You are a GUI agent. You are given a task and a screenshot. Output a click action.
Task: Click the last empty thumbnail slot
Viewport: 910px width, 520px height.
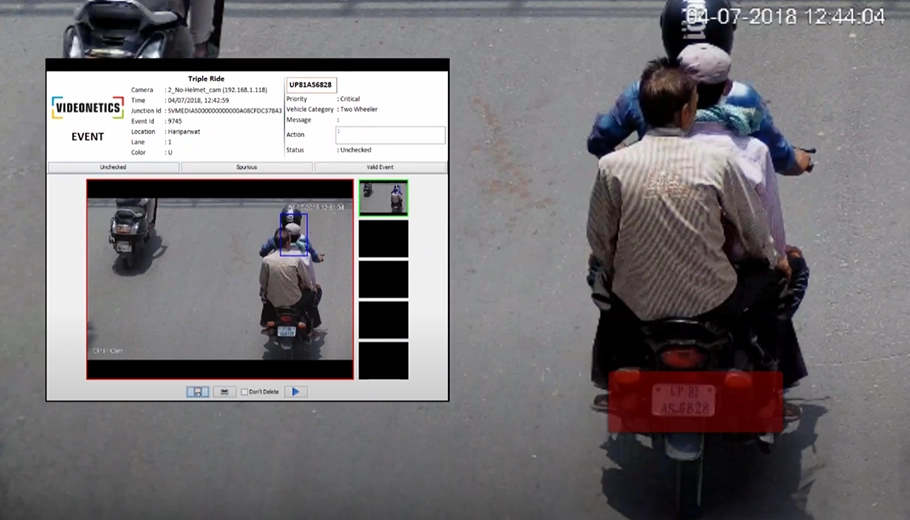click(x=383, y=361)
